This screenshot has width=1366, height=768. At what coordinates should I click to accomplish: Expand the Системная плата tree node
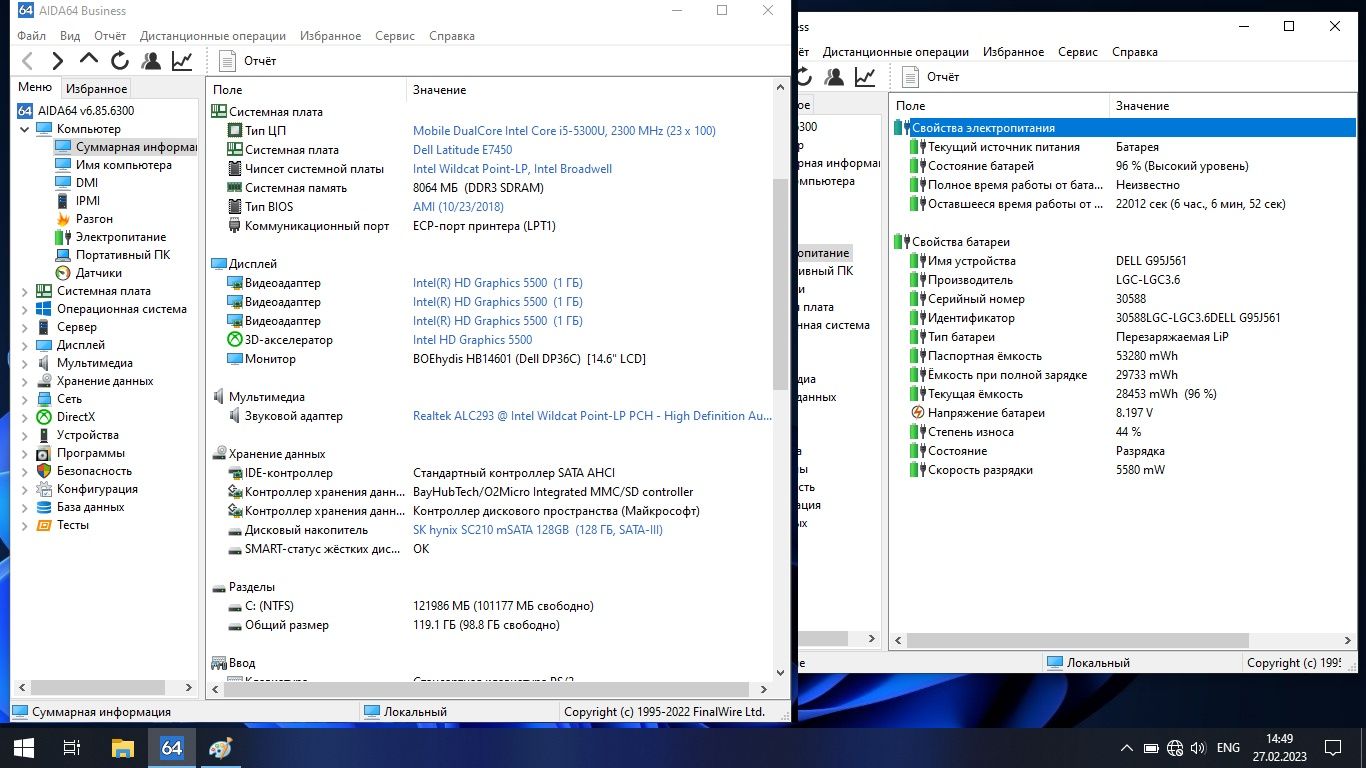[x=25, y=291]
